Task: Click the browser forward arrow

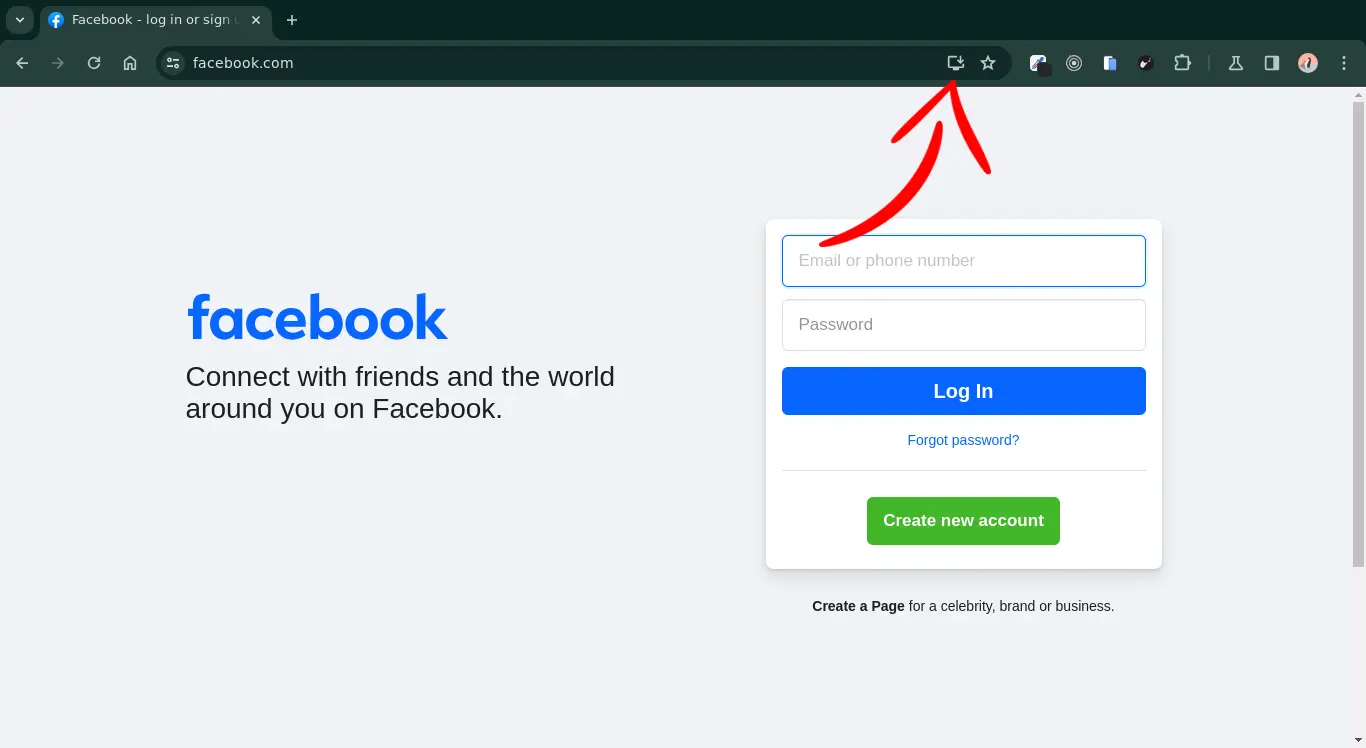Action: [58, 63]
